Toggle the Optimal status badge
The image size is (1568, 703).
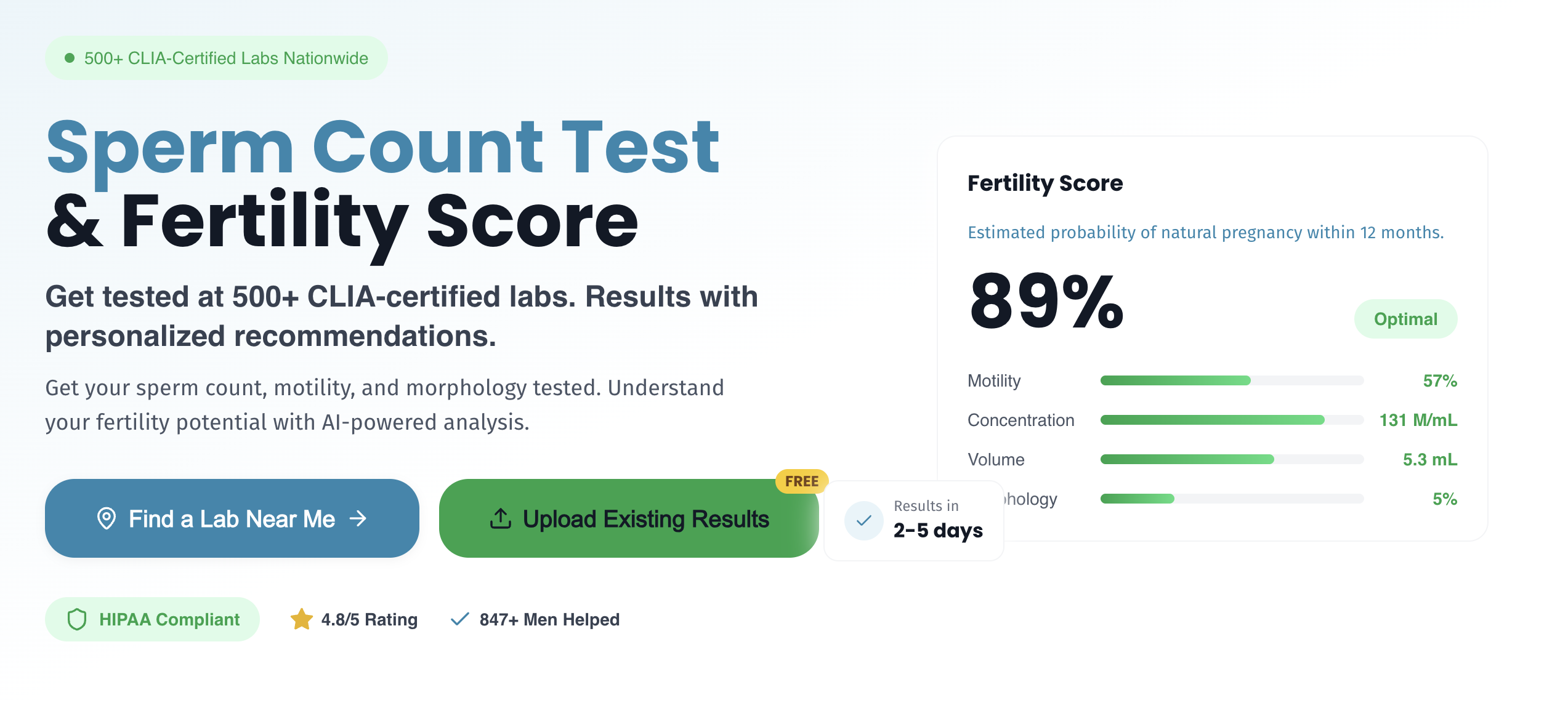(x=1406, y=319)
